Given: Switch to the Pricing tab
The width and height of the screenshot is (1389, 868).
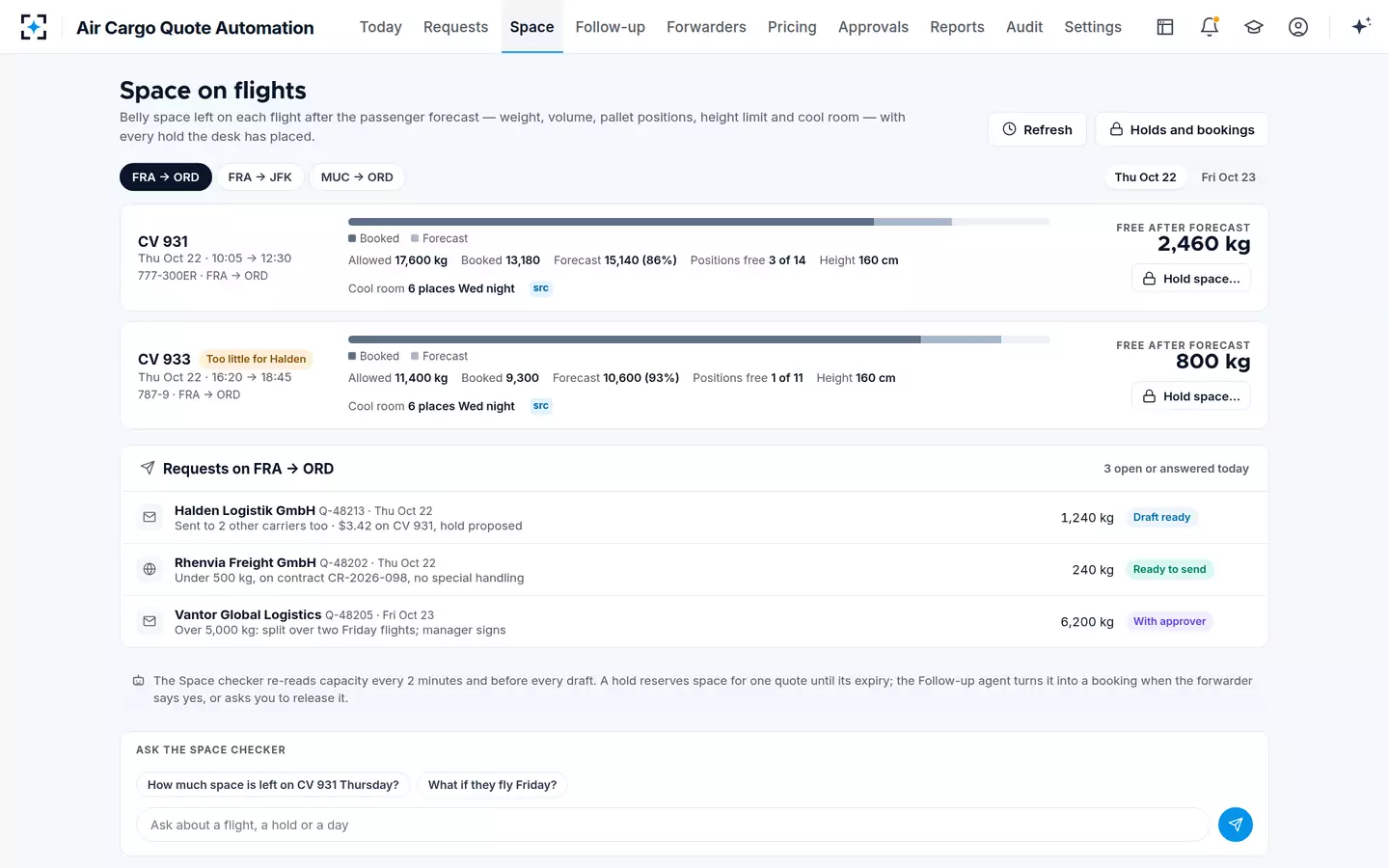Looking at the screenshot, I should point(792,27).
